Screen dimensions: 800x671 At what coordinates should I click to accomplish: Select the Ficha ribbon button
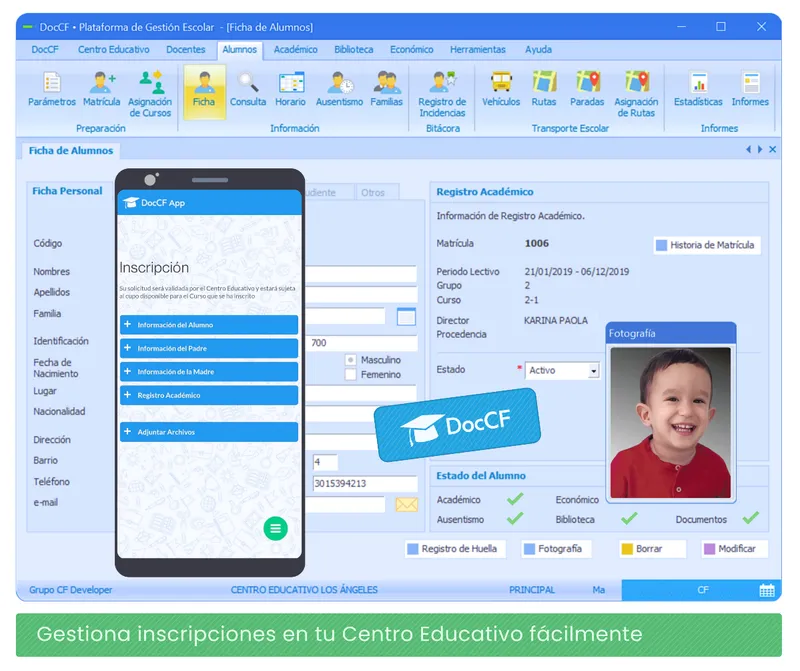(204, 92)
